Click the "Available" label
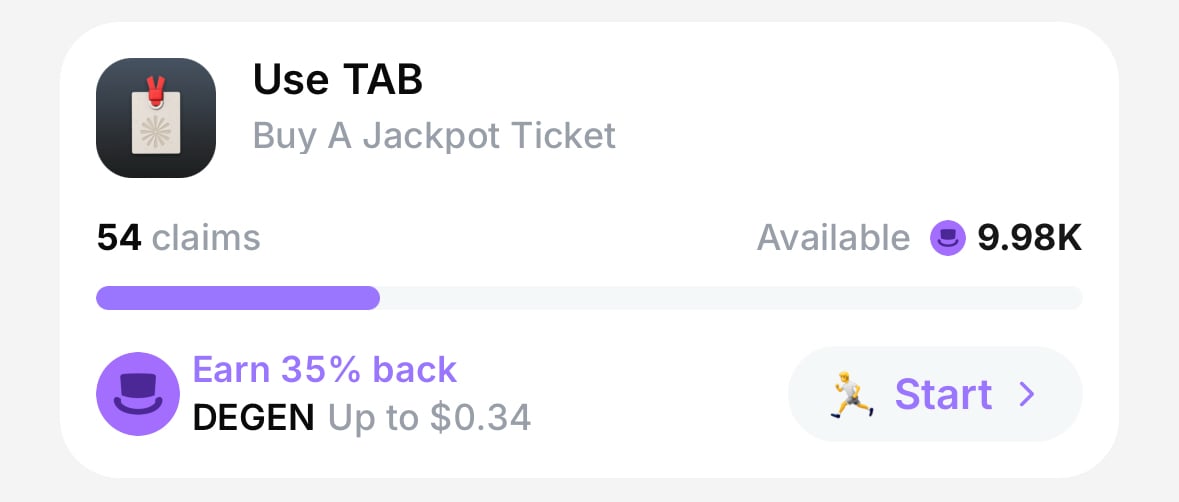 pyautogui.click(x=833, y=239)
